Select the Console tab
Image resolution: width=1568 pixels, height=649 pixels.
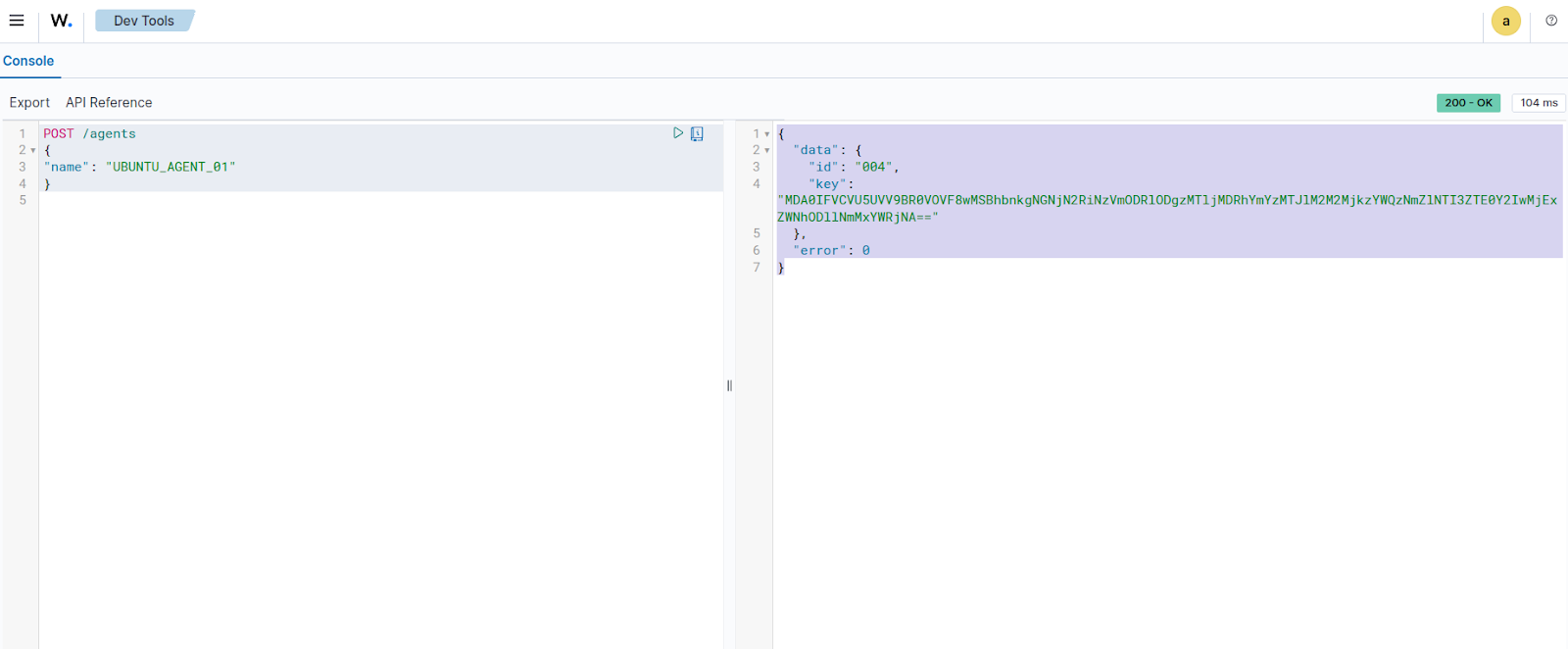[x=28, y=61]
